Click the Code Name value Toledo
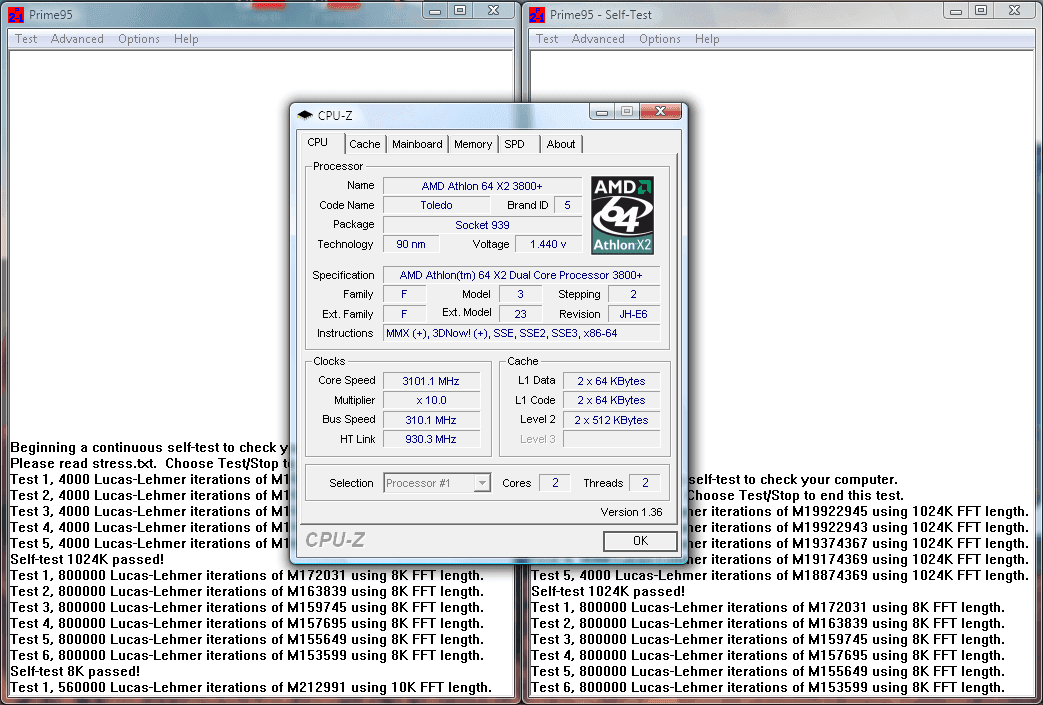 436,205
